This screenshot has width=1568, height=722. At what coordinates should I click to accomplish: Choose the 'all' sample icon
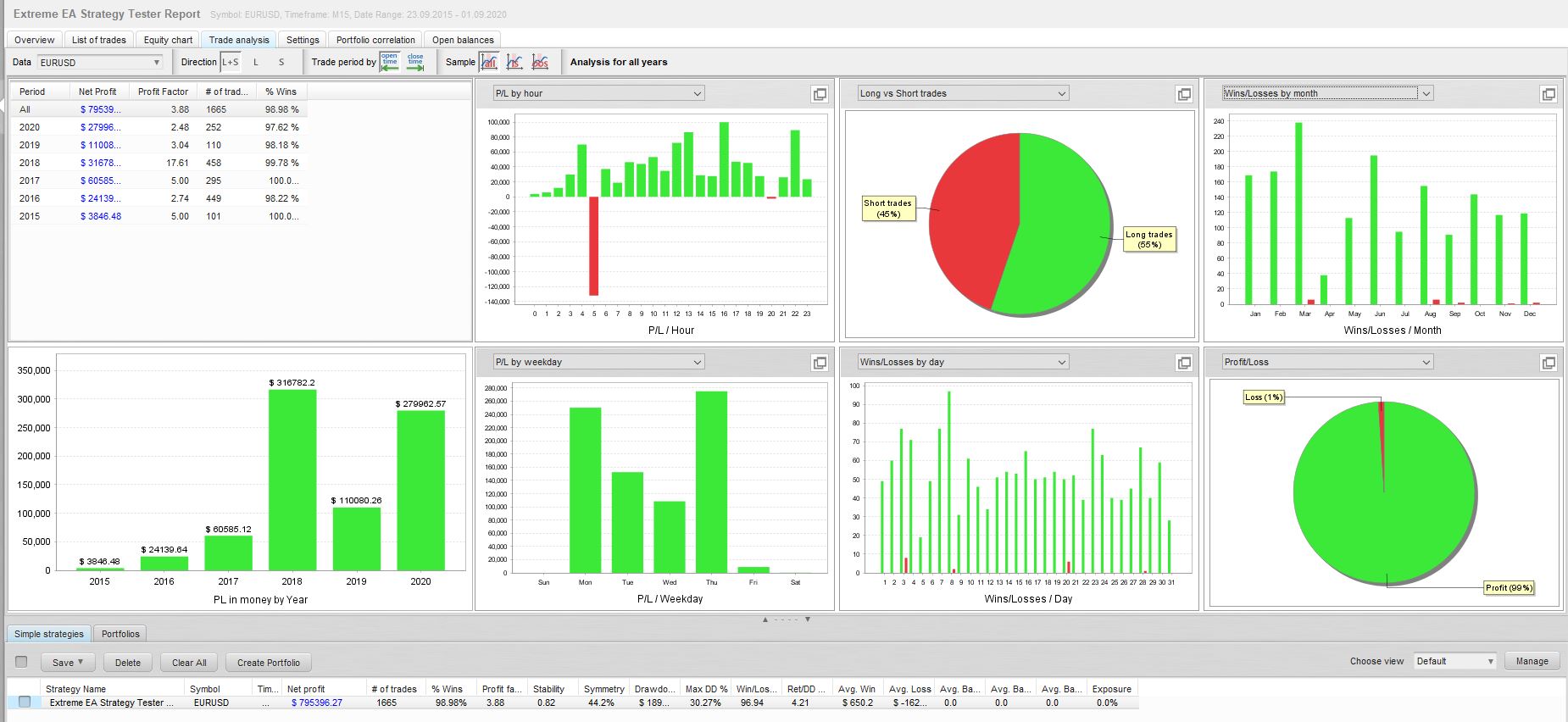489,62
